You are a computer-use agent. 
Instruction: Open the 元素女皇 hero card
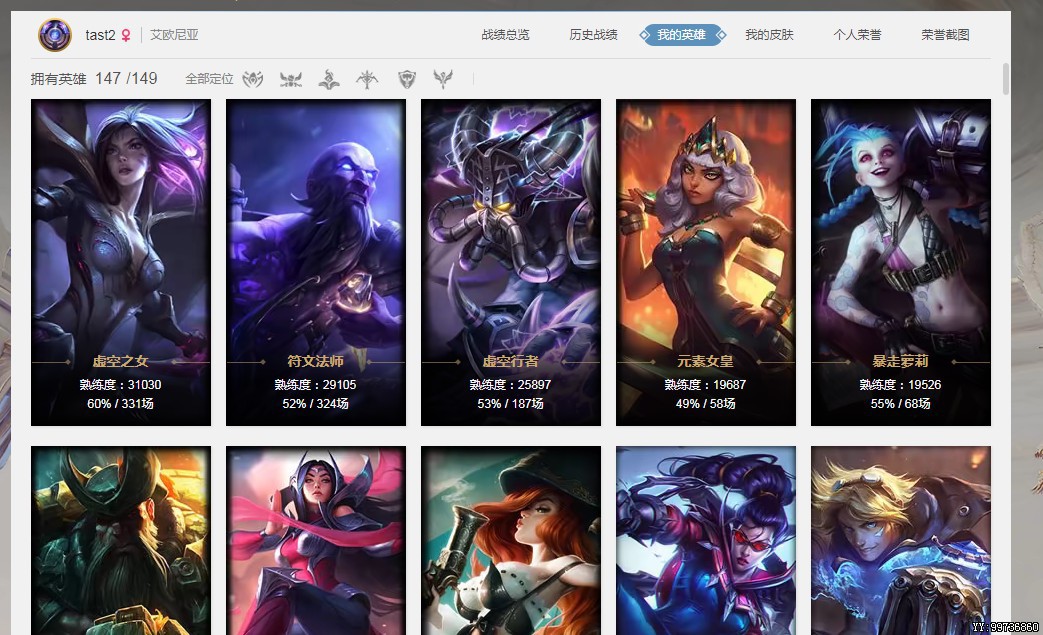point(706,262)
